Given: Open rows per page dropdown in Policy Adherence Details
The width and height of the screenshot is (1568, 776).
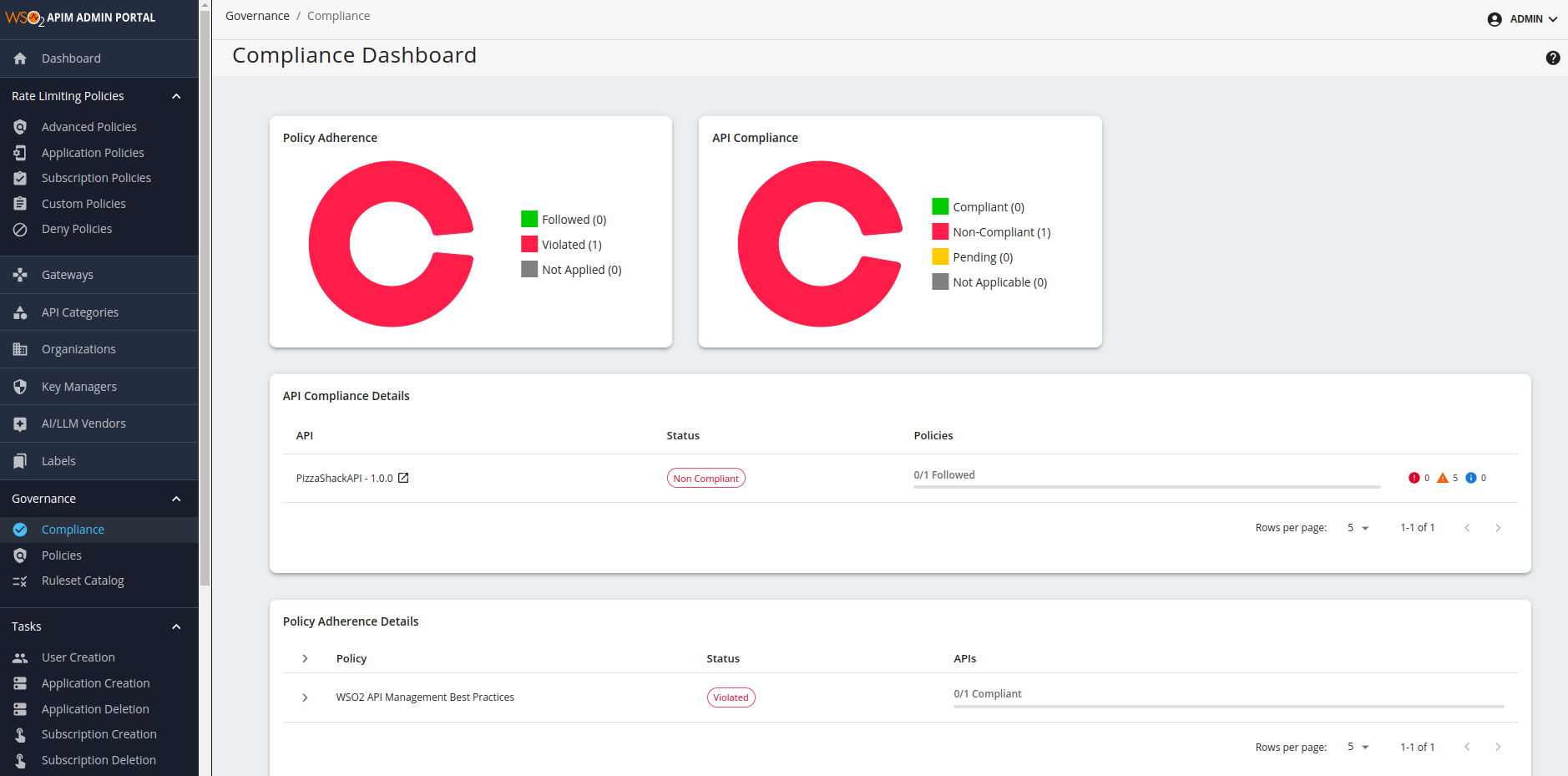Looking at the screenshot, I should click(x=1358, y=747).
